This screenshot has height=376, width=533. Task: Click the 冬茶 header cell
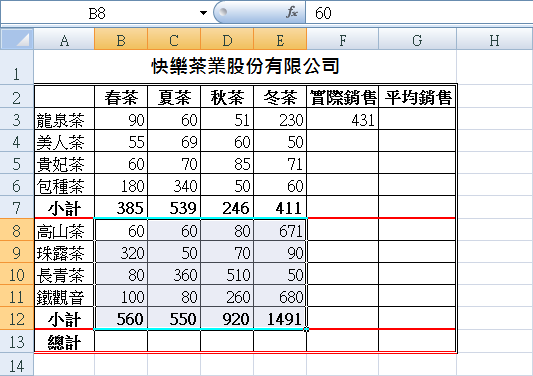(x=280, y=97)
